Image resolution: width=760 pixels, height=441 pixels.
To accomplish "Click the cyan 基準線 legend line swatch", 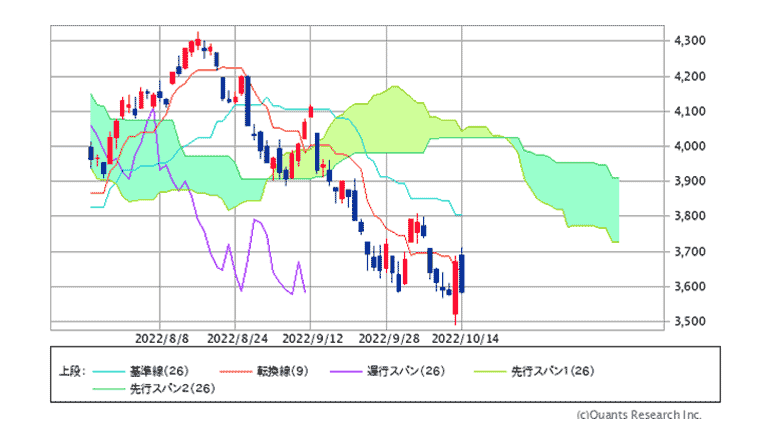I will 107,370.
